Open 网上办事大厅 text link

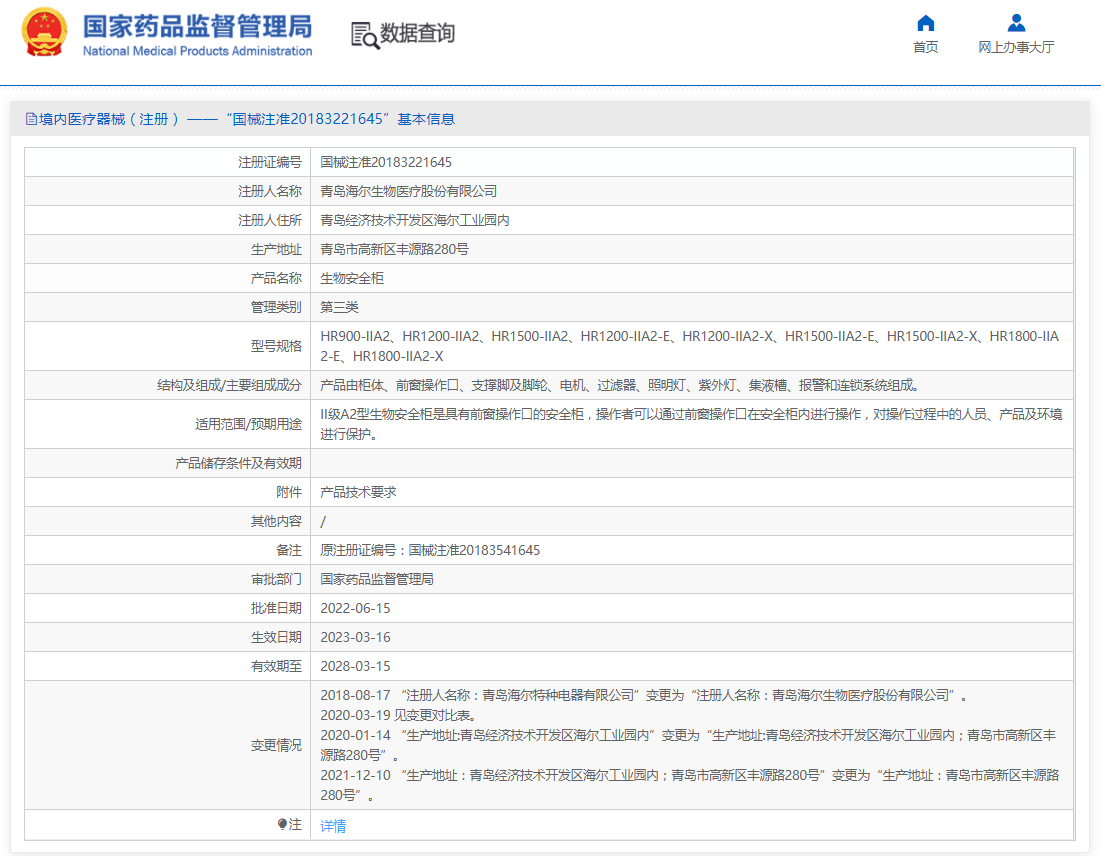click(x=1016, y=47)
